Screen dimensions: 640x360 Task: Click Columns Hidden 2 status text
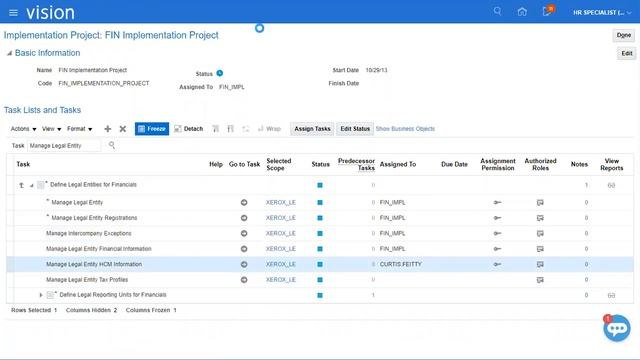pos(91,310)
